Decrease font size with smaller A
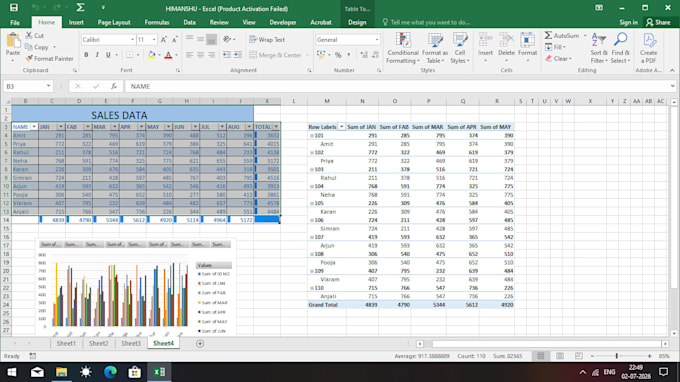 [x=175, y=40]
